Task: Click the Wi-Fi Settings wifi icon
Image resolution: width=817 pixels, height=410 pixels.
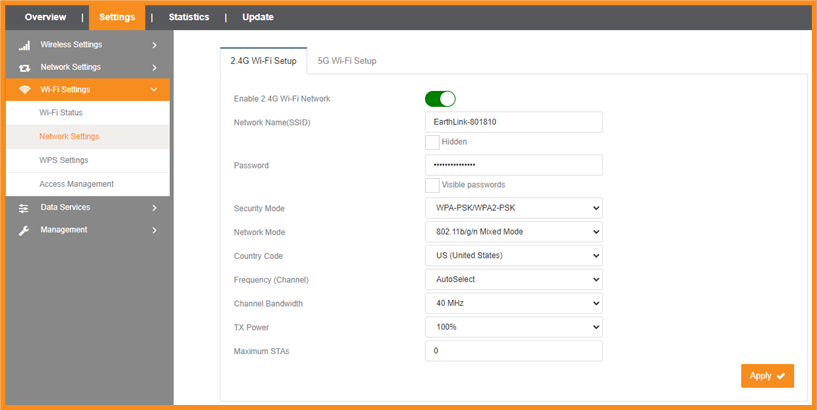Action: pyautogui.click(x=24, y=90)
